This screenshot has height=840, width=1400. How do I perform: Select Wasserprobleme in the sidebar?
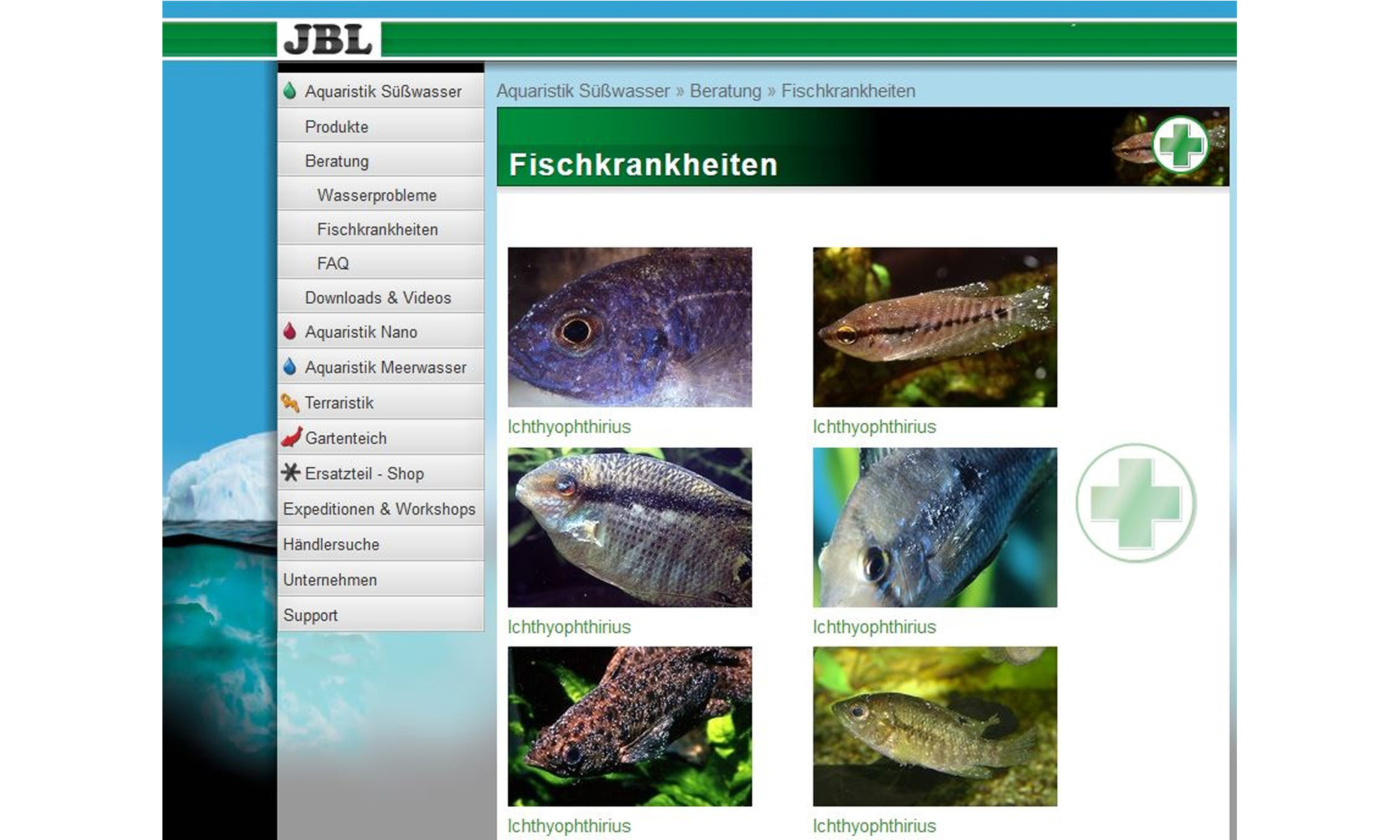click(377, 196)
